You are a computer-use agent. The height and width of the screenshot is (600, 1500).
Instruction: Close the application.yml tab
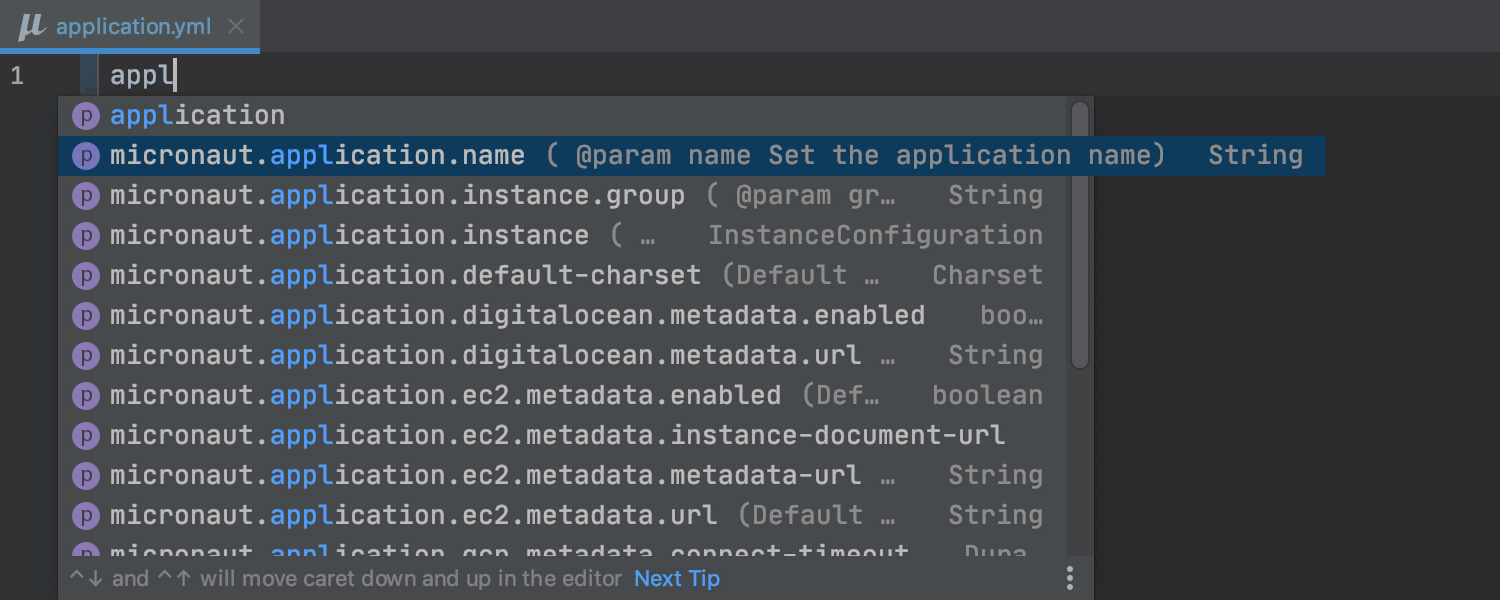pos(236,27)
